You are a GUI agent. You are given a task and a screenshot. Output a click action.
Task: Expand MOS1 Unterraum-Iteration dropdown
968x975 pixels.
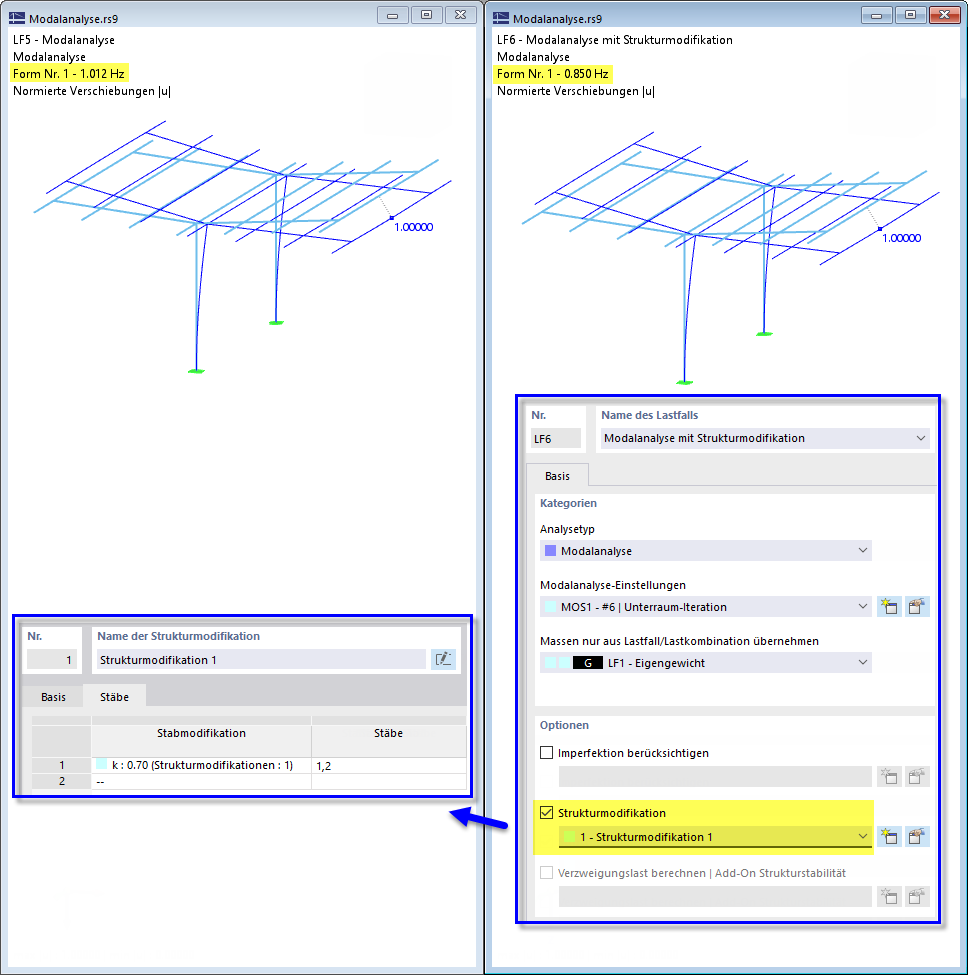(863, 606)
